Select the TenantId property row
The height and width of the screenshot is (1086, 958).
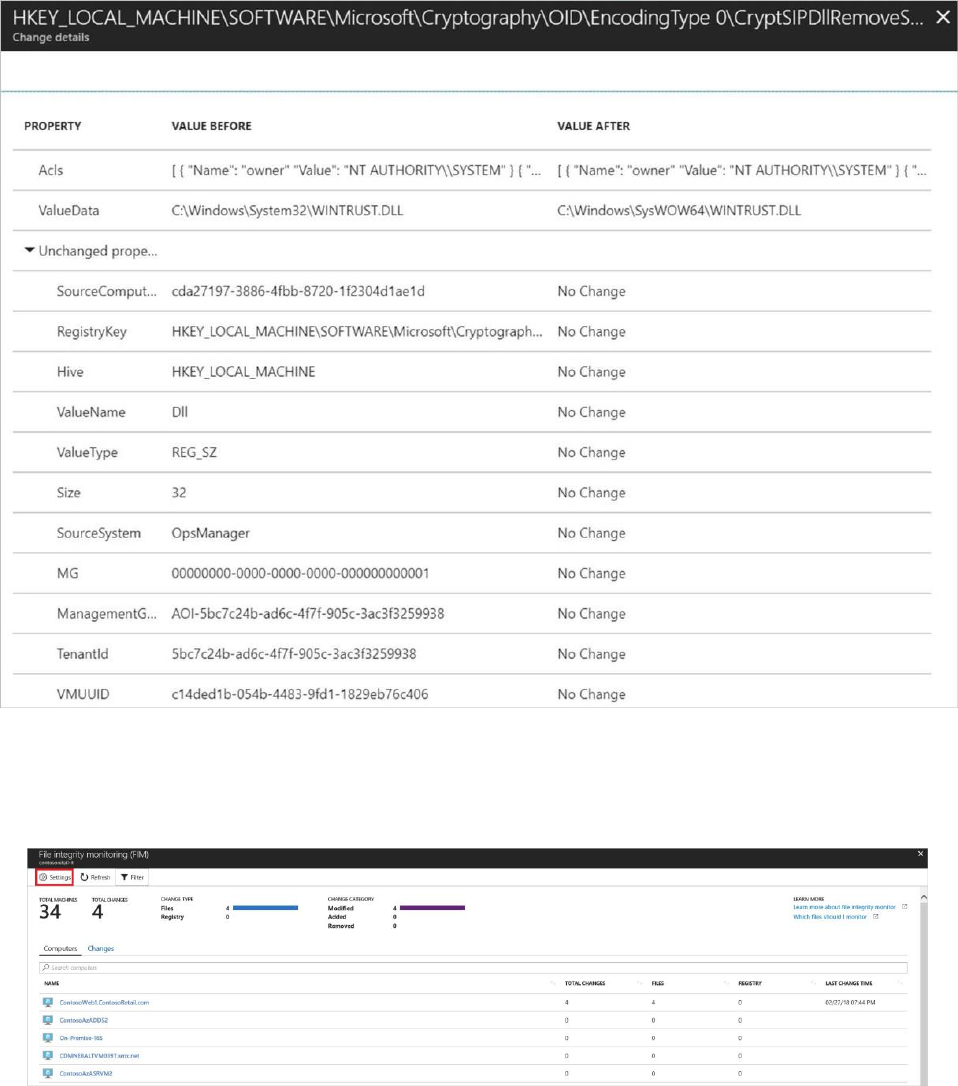point(472,654)
